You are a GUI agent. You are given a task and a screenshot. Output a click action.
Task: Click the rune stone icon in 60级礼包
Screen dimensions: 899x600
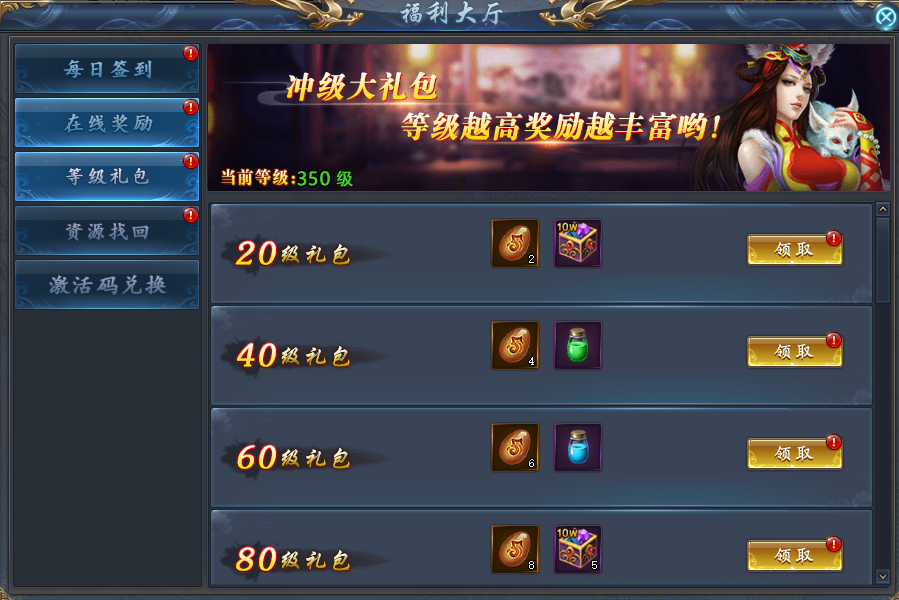(x=515, y=447)
